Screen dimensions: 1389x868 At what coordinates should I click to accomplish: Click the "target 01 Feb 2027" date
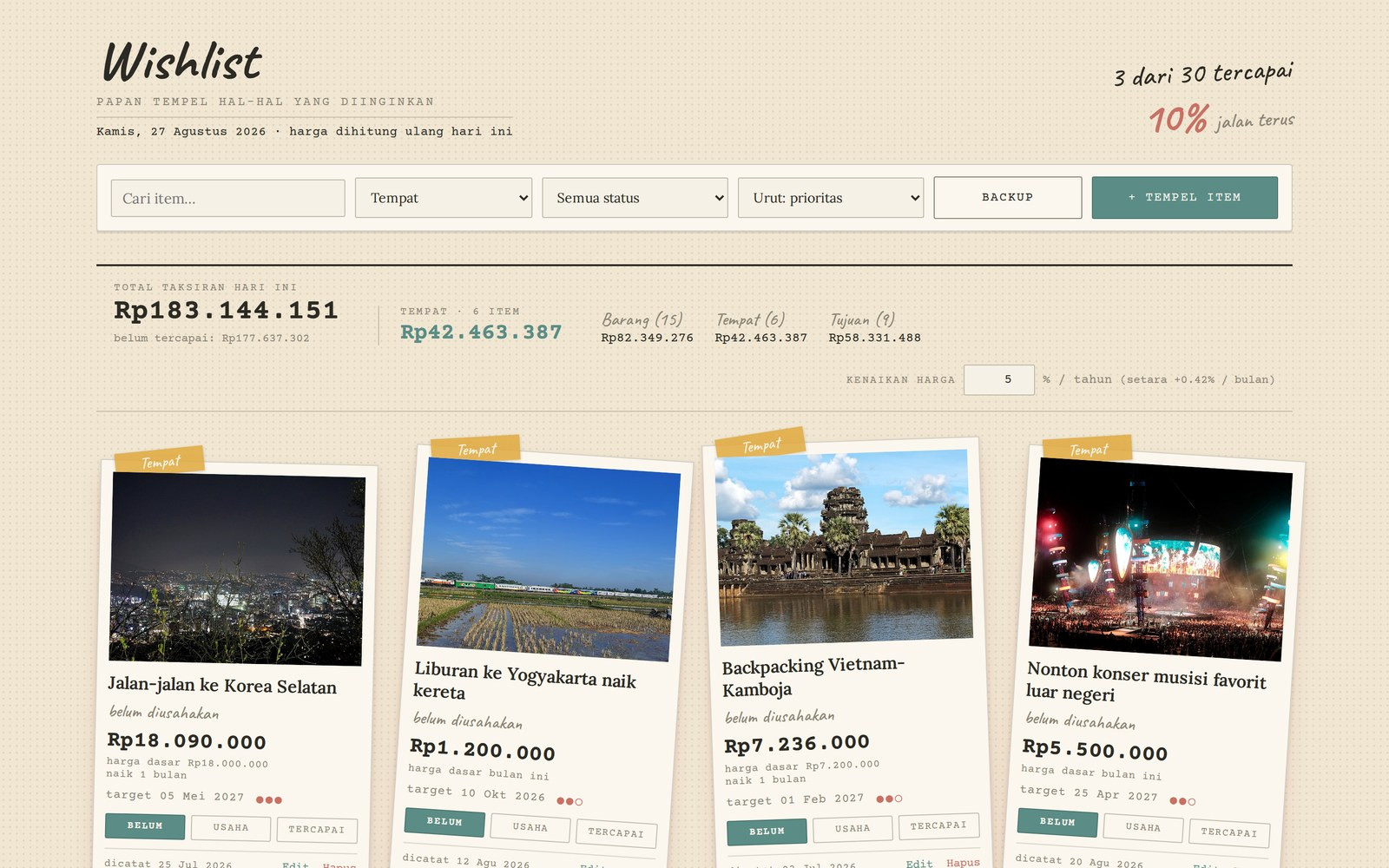pyautogui.click(x=795, y=799)
